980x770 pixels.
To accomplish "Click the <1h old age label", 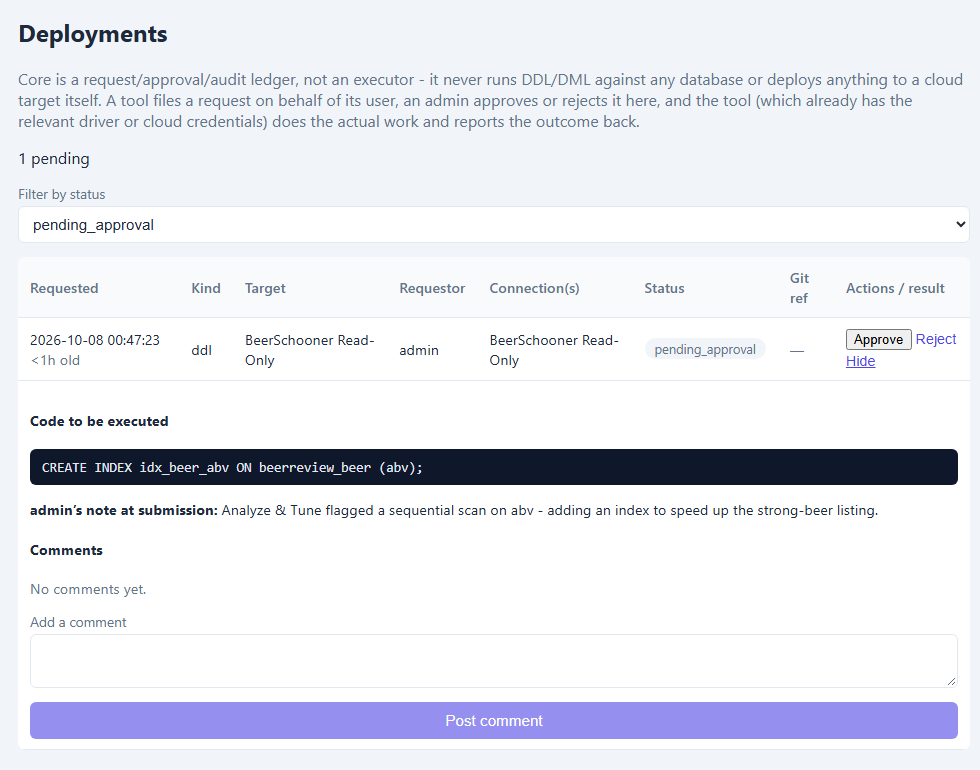I will [x=55, y=361].
